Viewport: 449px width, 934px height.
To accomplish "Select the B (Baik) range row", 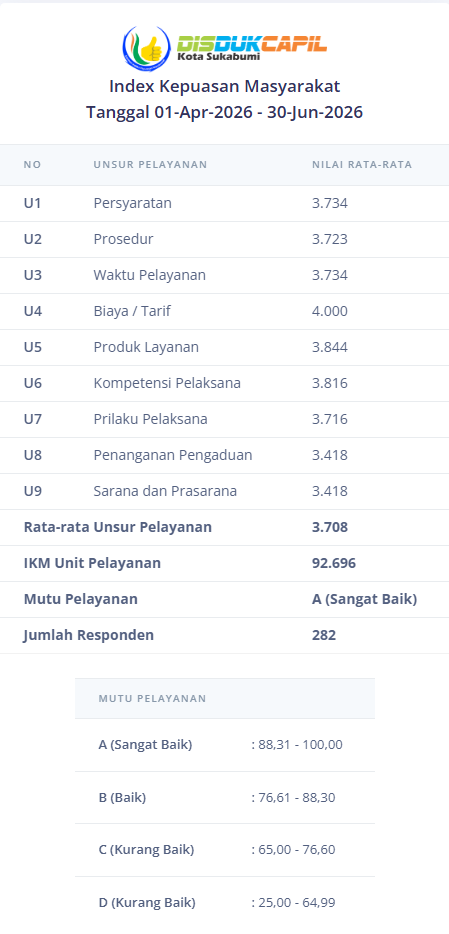I will [225, 798].
